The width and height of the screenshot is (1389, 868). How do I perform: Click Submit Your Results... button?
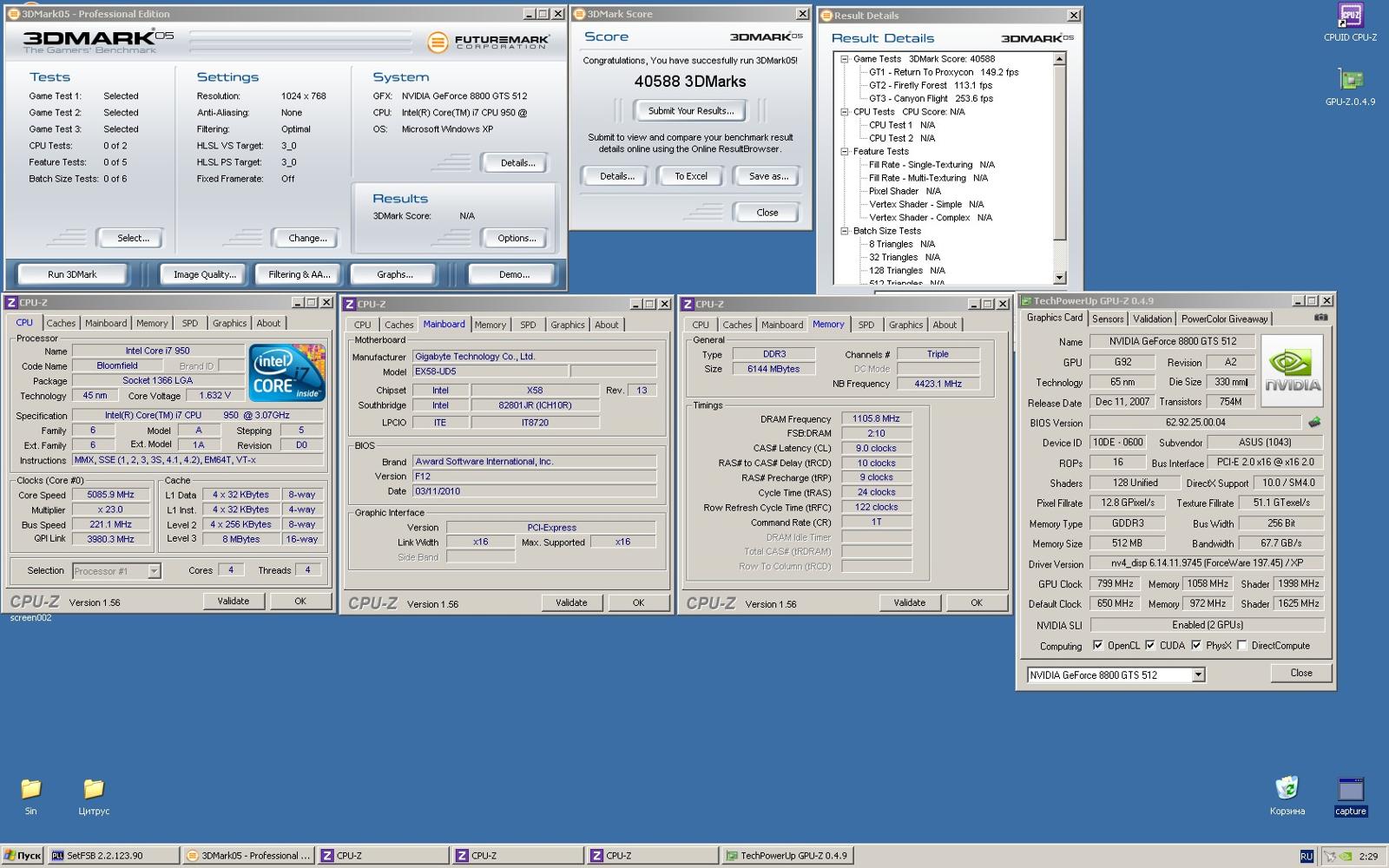[691, 111]
